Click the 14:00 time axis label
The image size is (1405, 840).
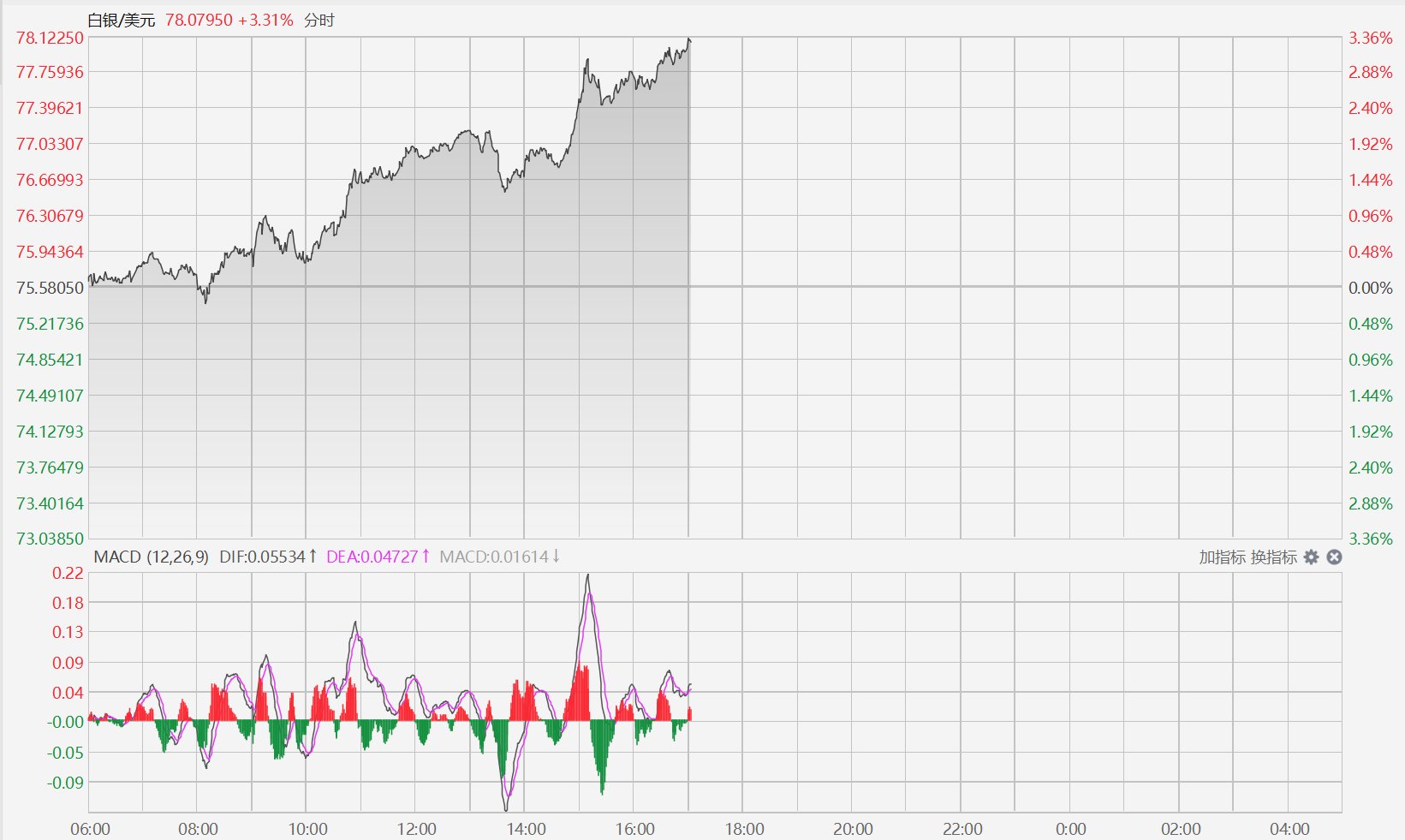[x=526, y=829]
